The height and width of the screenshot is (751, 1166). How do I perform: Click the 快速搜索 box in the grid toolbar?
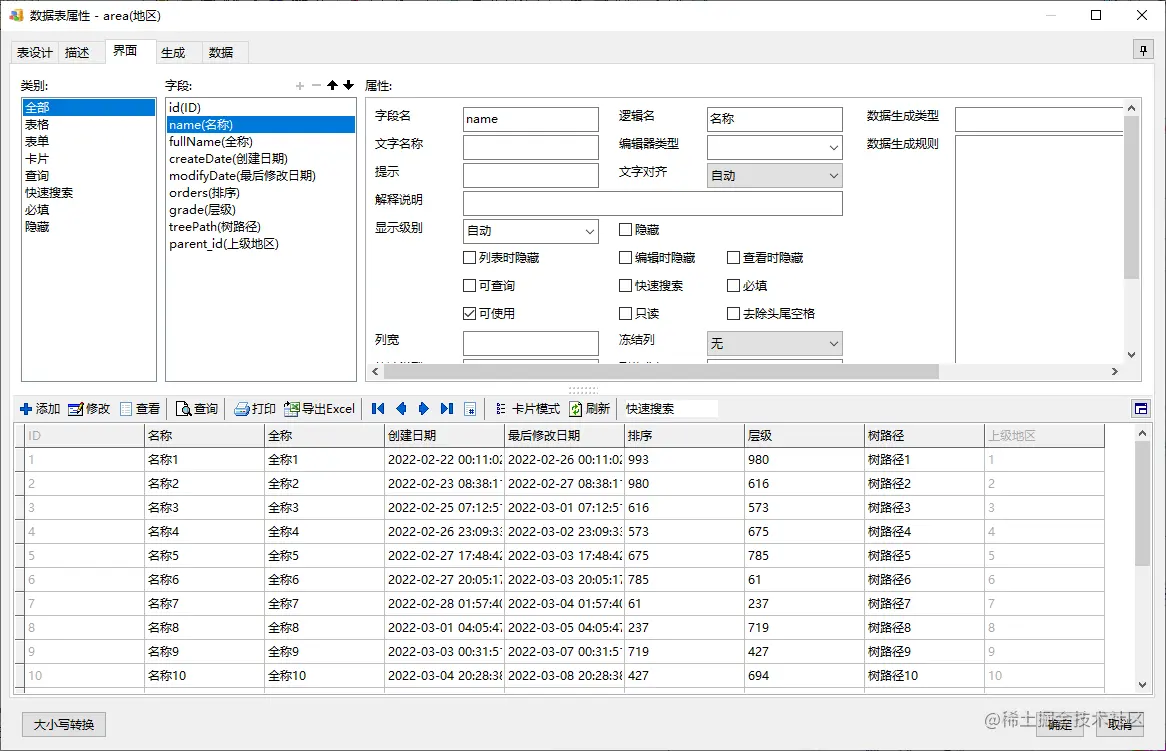pyautogui.click(x=669, y=409)
